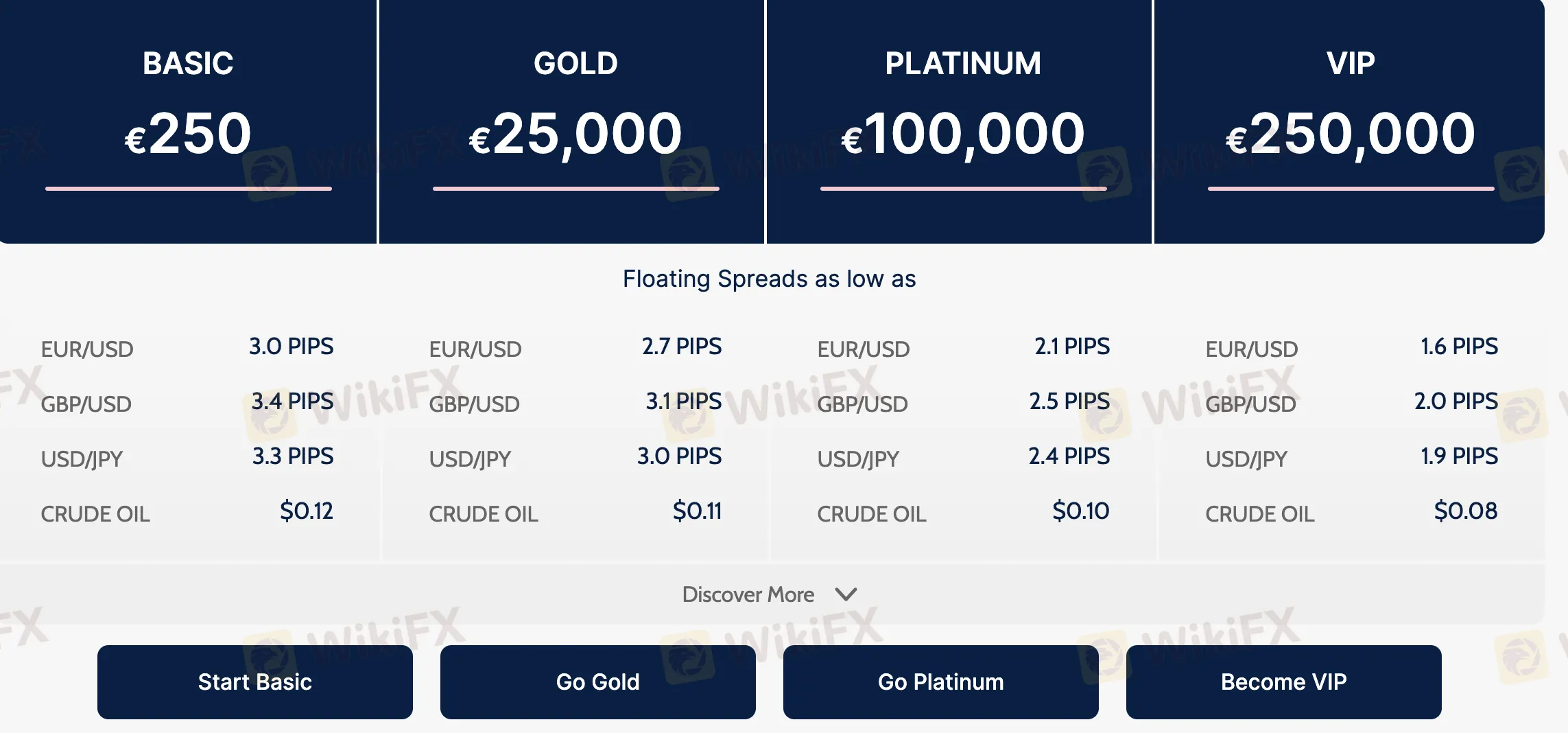Screen dimensions: 1568x733
Task: Select the Go Platinum button
Action: 941,682
